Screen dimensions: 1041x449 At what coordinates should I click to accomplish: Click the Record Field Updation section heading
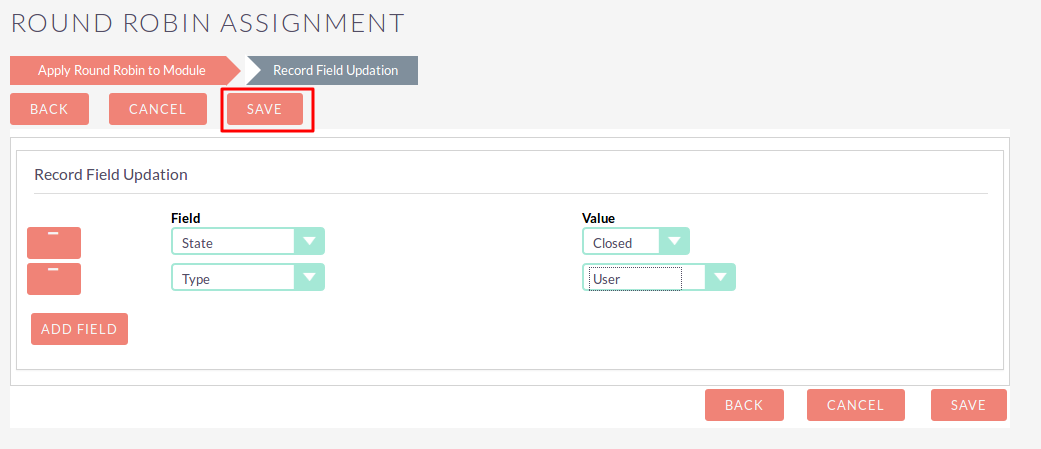coord(111,174)
